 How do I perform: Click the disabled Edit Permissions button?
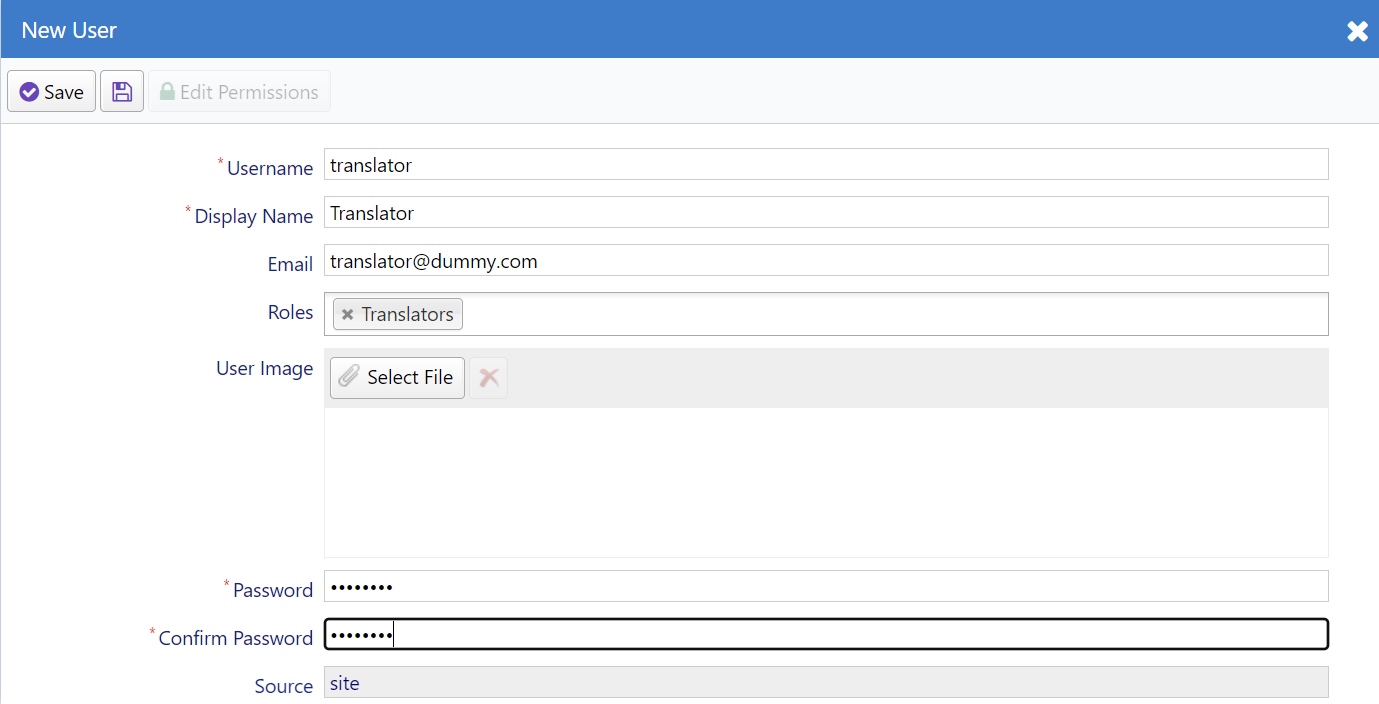[x=240, y=91]
